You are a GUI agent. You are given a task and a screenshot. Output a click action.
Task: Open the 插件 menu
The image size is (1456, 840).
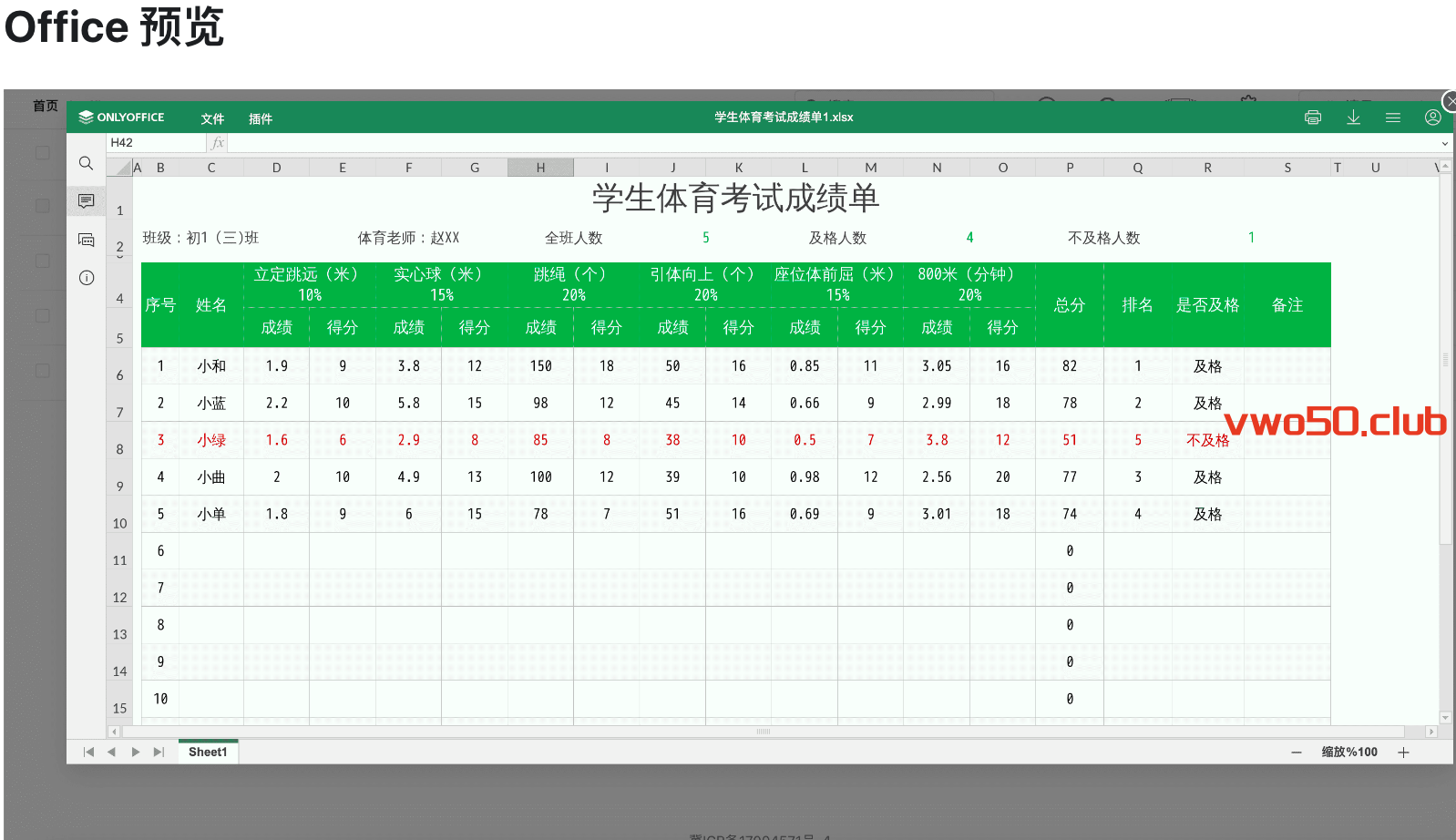point(261,118)
